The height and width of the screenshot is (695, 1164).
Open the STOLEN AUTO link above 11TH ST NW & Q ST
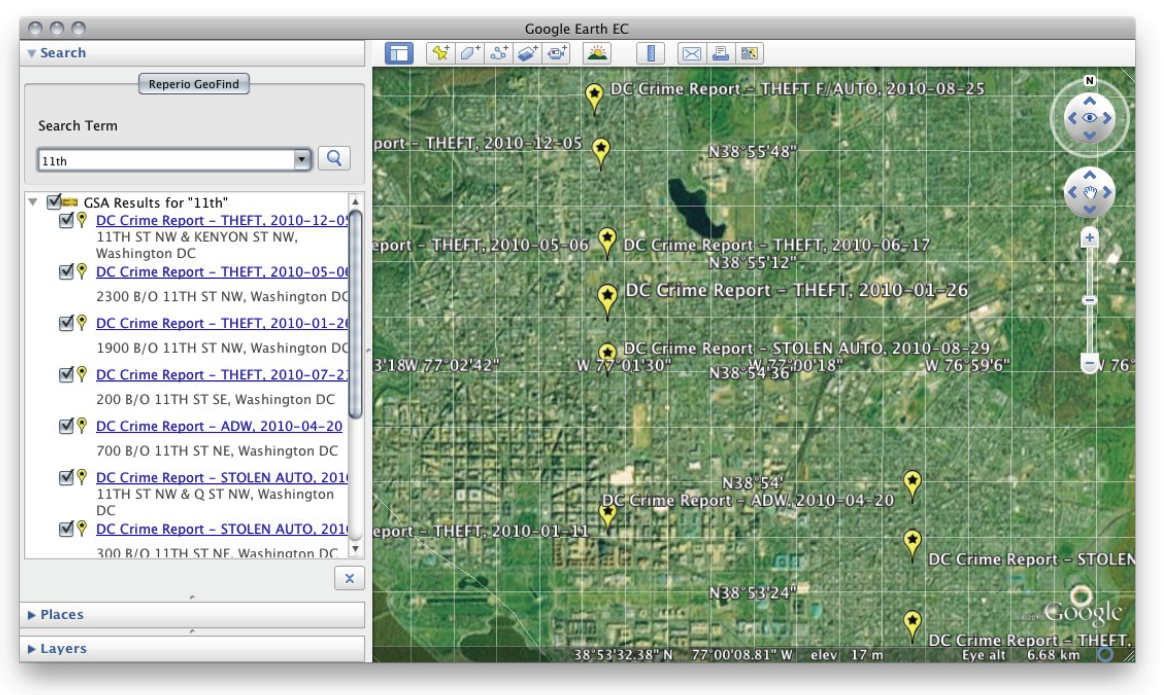tap(222, 477)
